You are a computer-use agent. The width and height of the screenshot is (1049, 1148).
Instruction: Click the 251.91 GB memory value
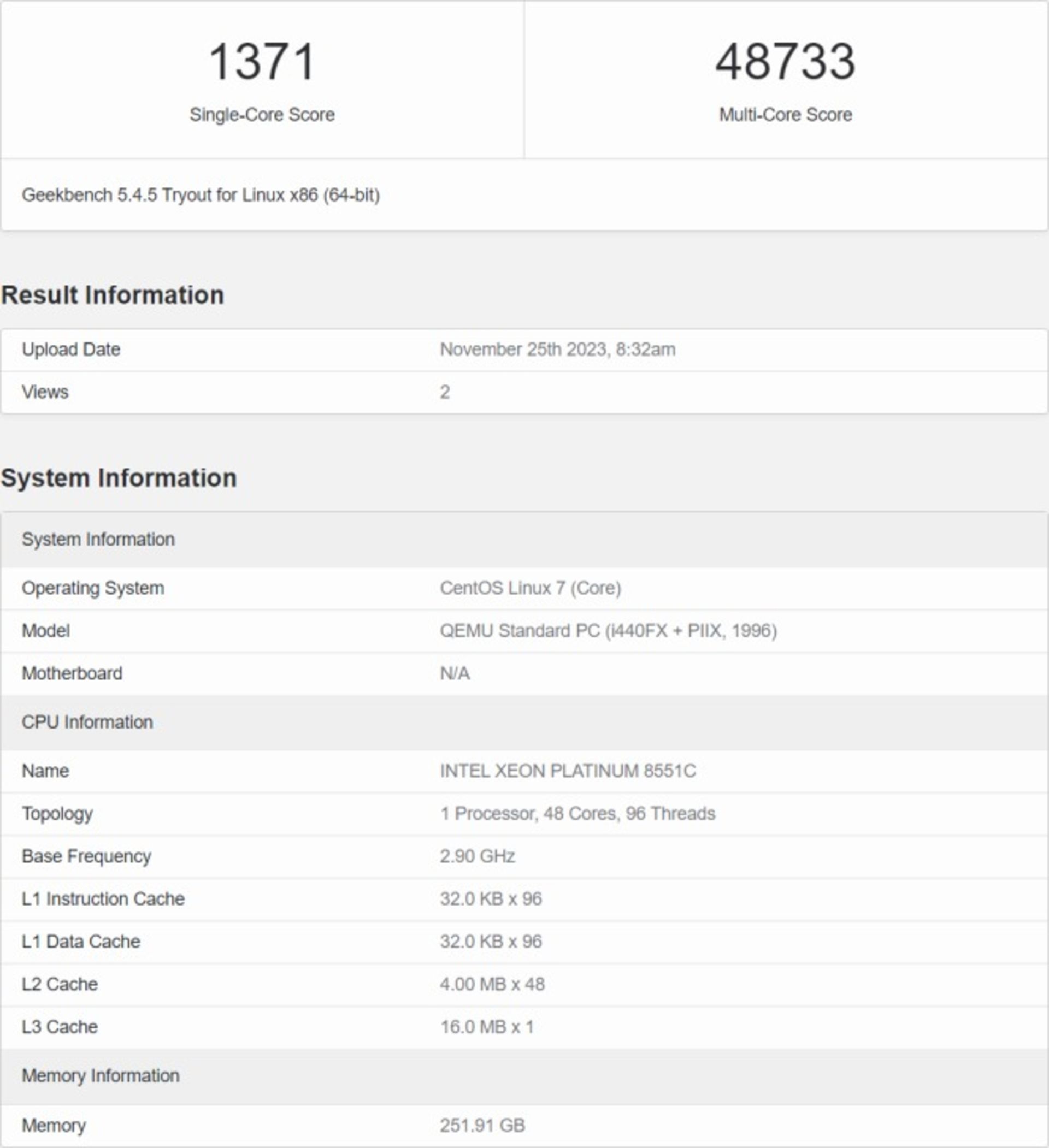coord(482,1125)
